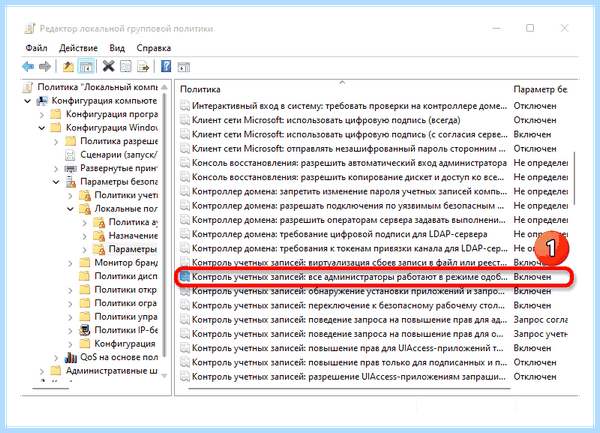The height and width of the screenshot is (433, 600).
Task: Toggle the action pane toolbar icon
Action: click(x=184, y=67)
